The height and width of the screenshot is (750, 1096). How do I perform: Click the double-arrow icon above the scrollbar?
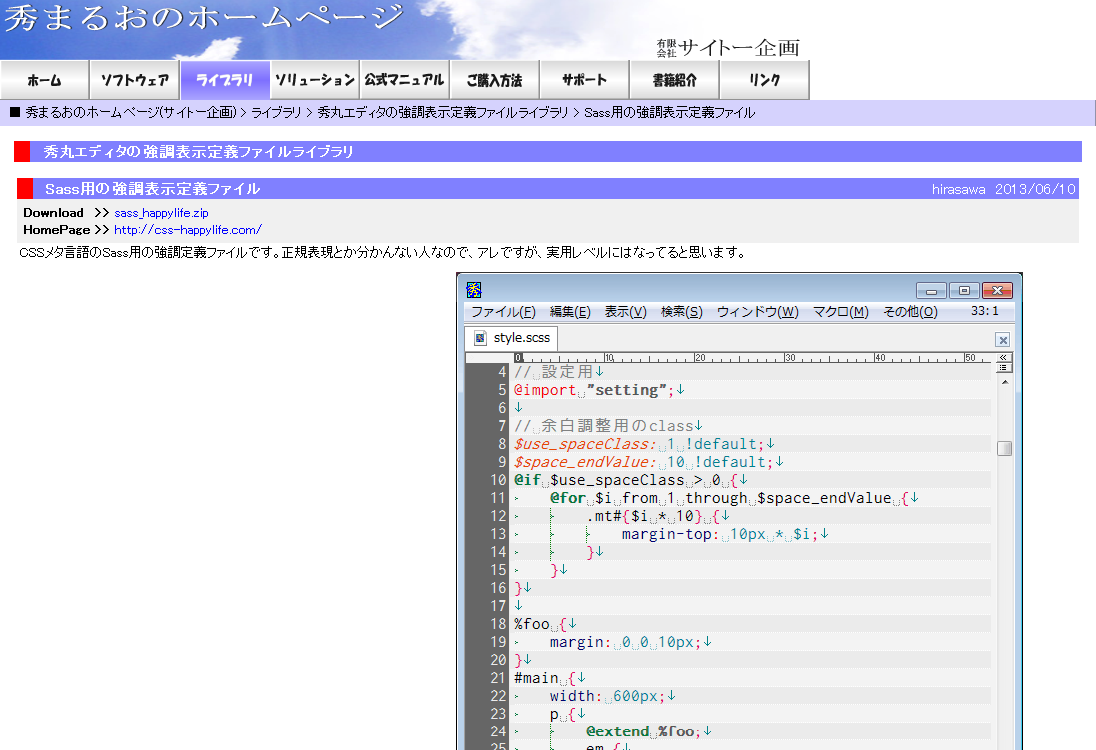tap(1004, 357)
